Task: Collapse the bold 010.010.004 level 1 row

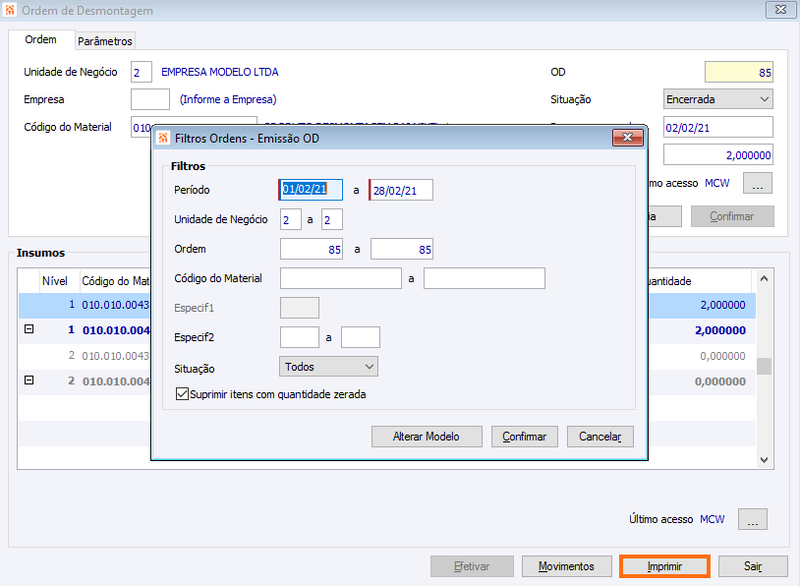Action: [29, 329]
